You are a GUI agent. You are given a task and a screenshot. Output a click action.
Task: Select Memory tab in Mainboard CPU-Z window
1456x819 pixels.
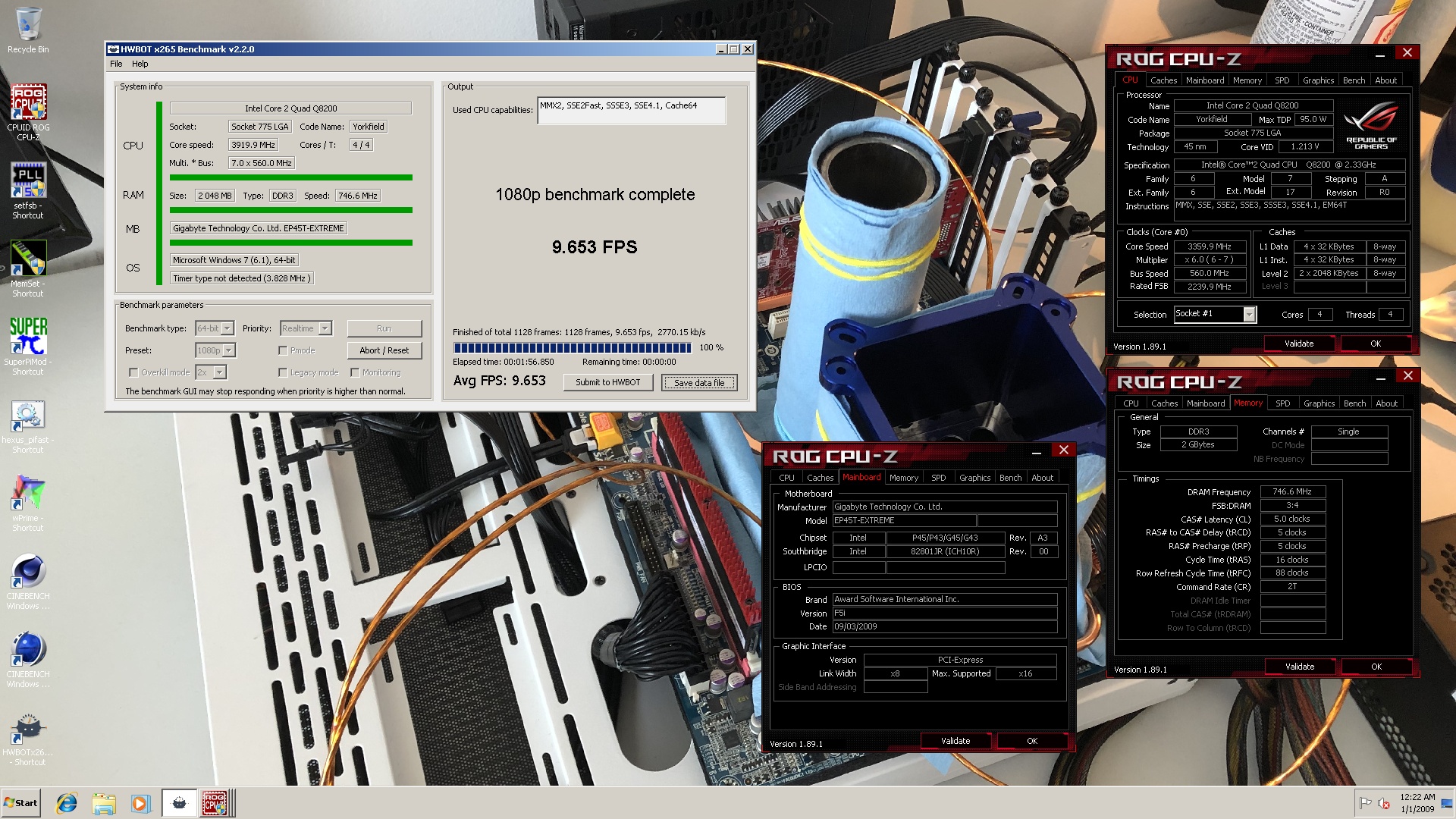[x=903, y=478]
